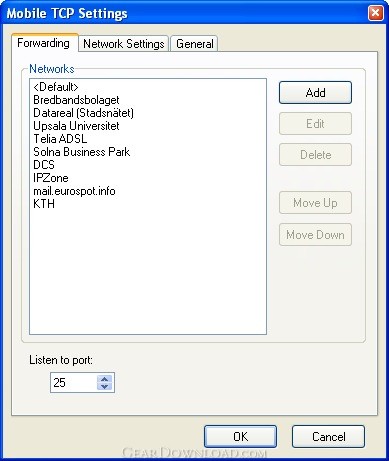The height and width of the screenshot is (461, 389).
Task: Close the Mobile TCP Settings dialog
Action: [x=375, y=13]
